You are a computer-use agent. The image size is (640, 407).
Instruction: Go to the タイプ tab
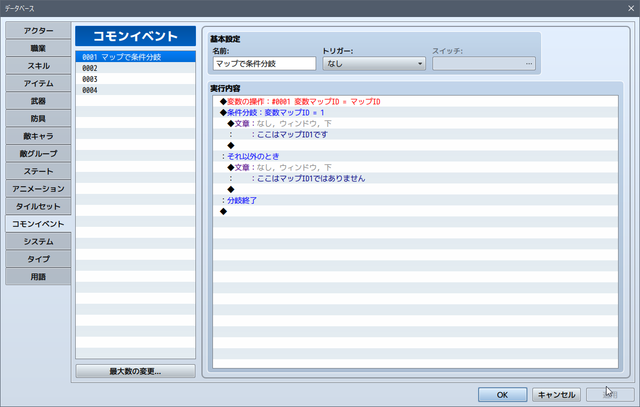pyautogui.click(x=38, y=259)
